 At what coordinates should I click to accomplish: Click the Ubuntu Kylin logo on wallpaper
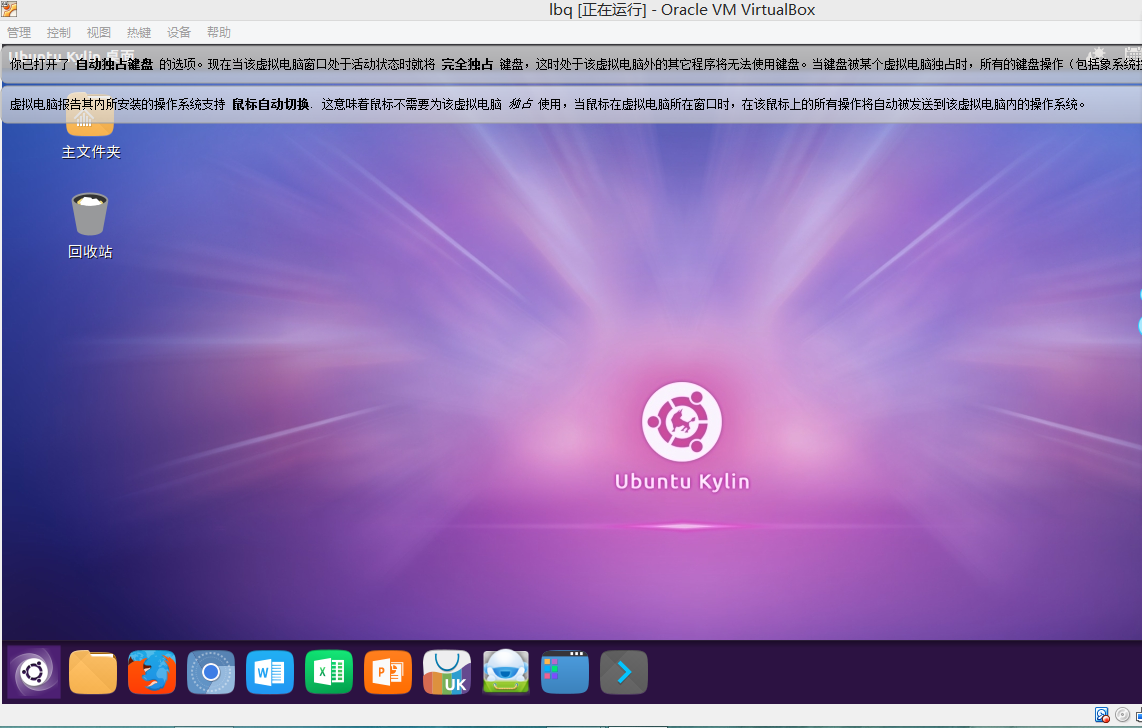pos(682,422)
